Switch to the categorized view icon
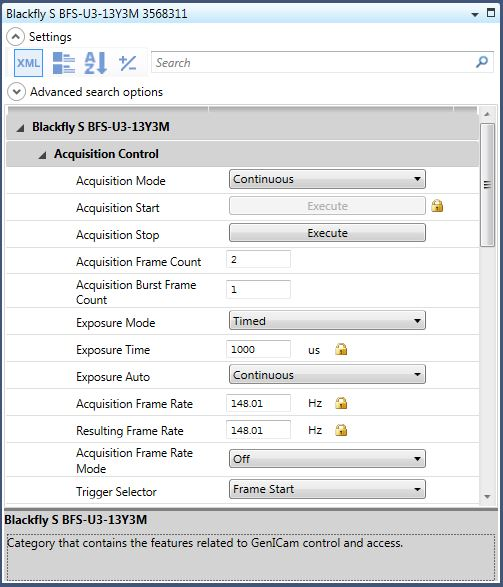The height and width of the screenshot is (587, 503). tap(64, 63)
